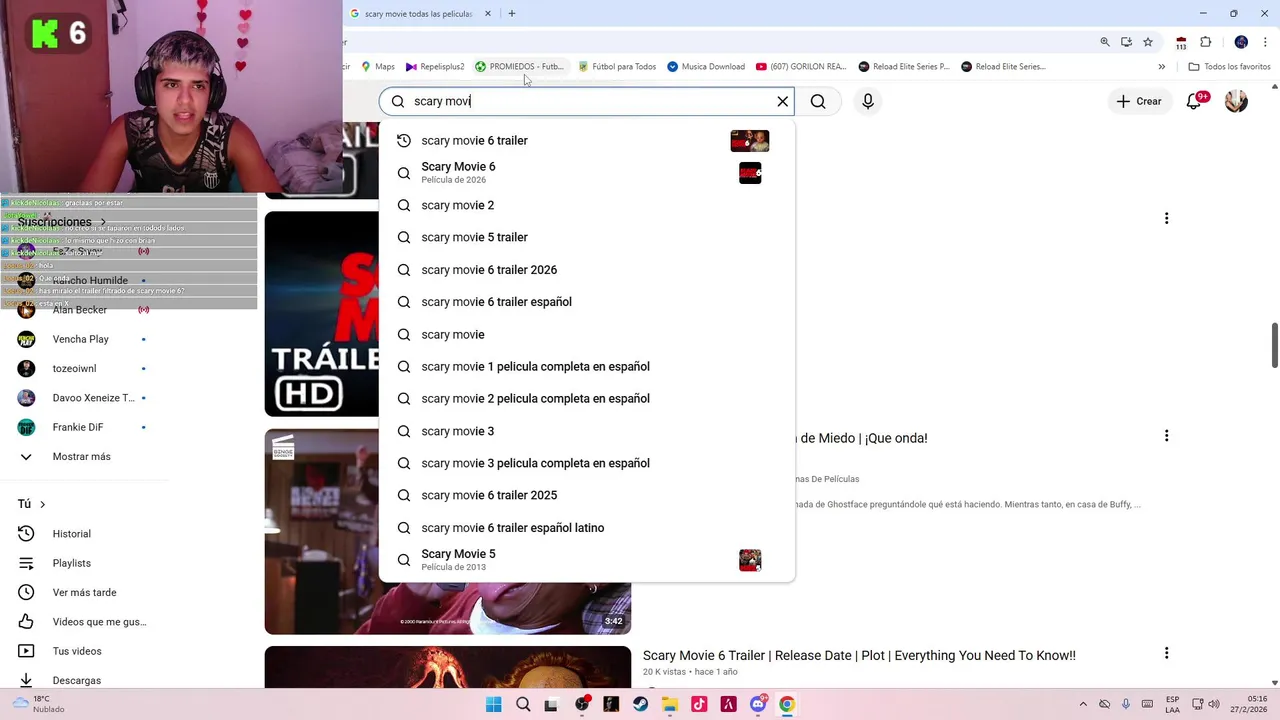1280x720 pixels.
Task: Click the magnifier search submit button
Action: pyautogui.click(x=818, y=101)
